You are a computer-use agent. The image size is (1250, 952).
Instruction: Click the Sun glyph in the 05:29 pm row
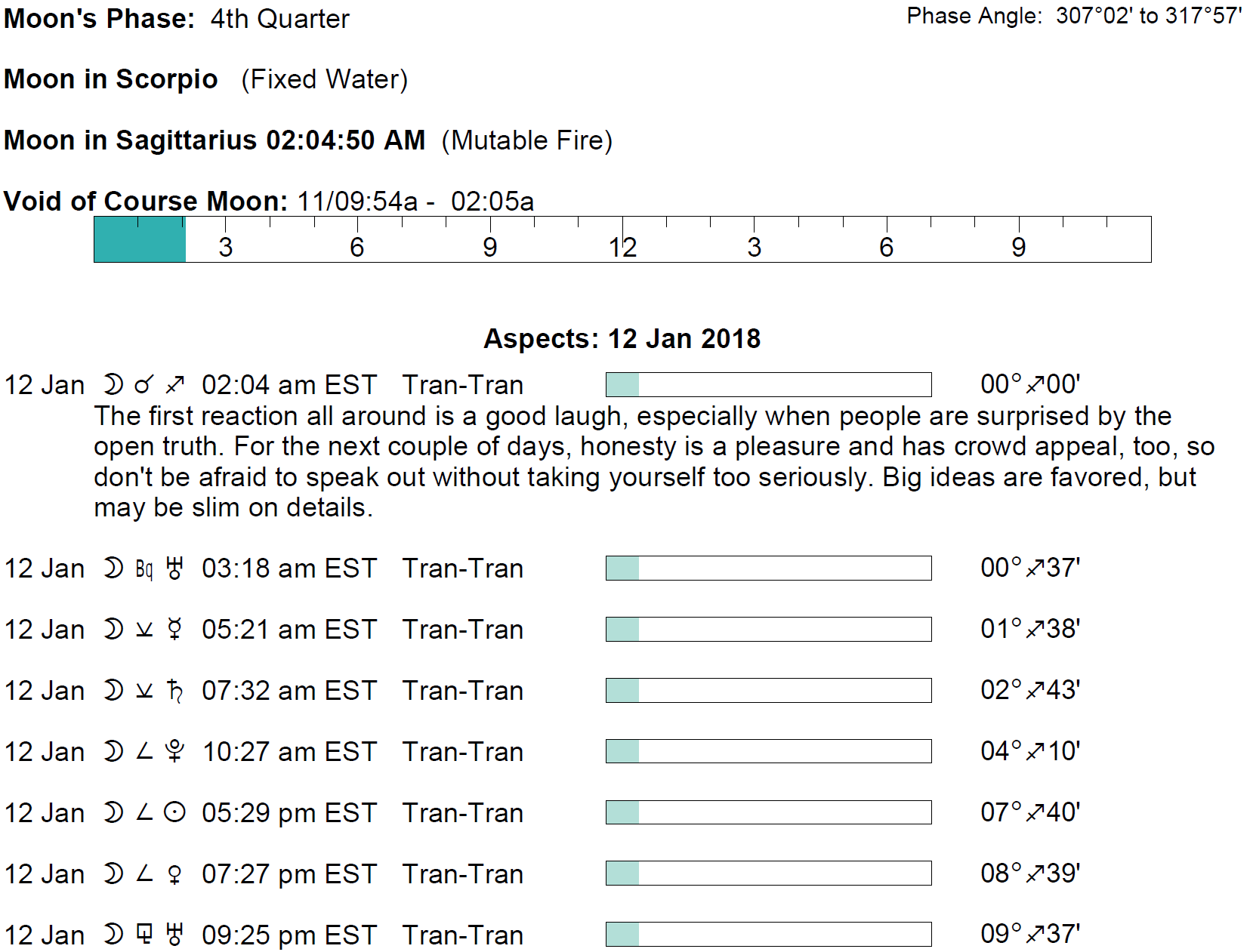pyautogui.click(x=175, y=813)
